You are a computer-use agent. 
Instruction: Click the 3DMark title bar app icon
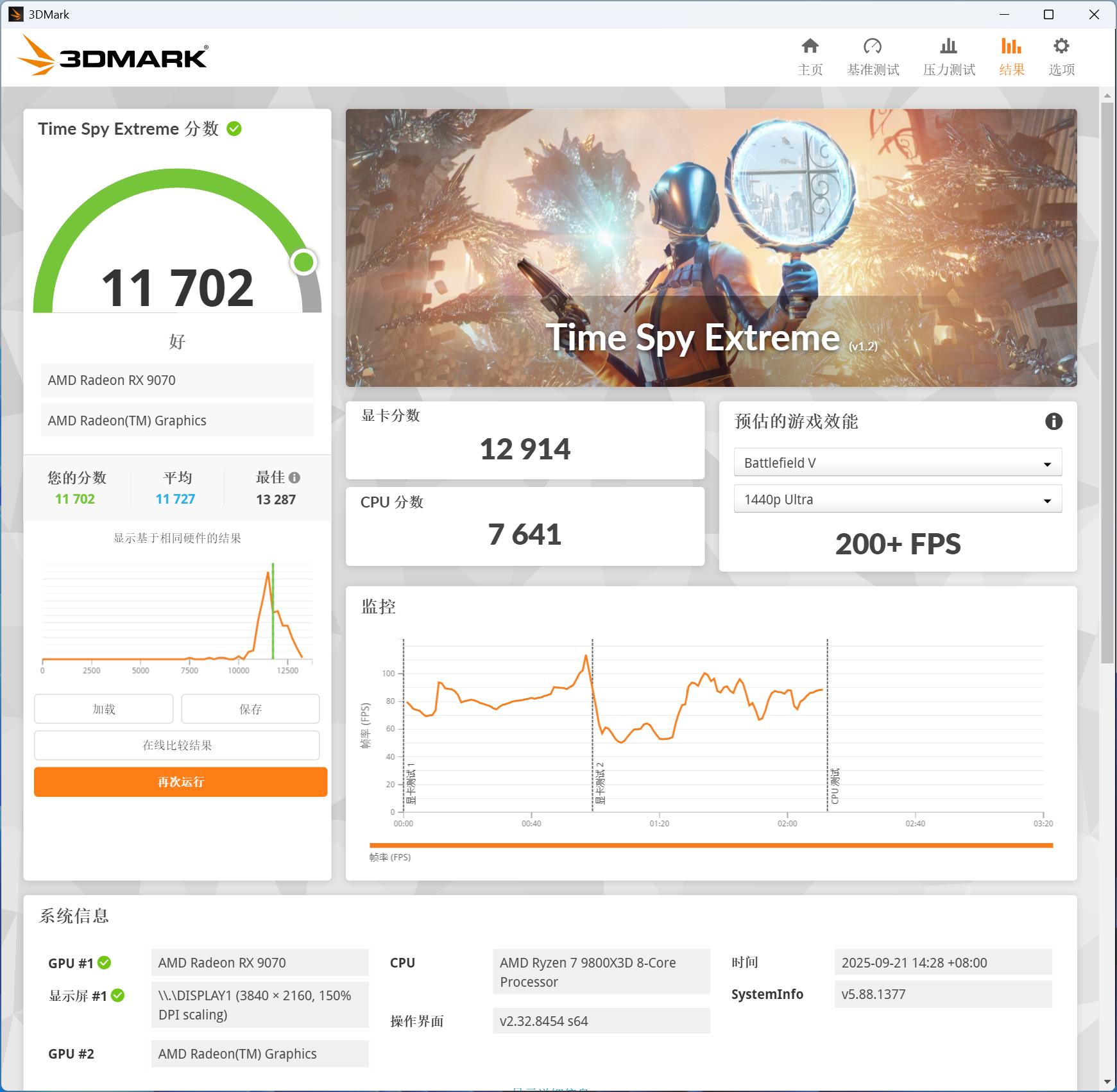(x=16, y=14)
